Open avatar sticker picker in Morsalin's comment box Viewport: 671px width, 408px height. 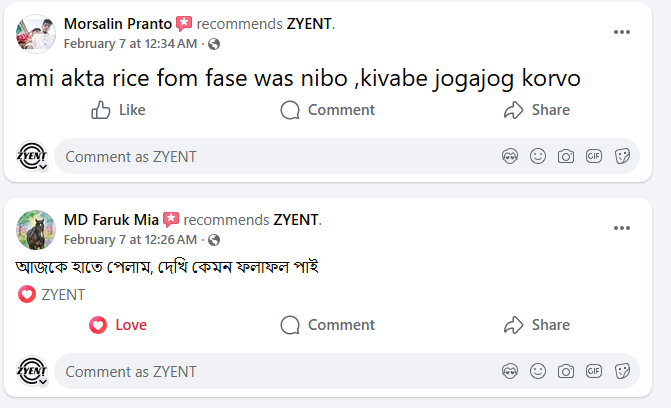click(x=510, y=157)
